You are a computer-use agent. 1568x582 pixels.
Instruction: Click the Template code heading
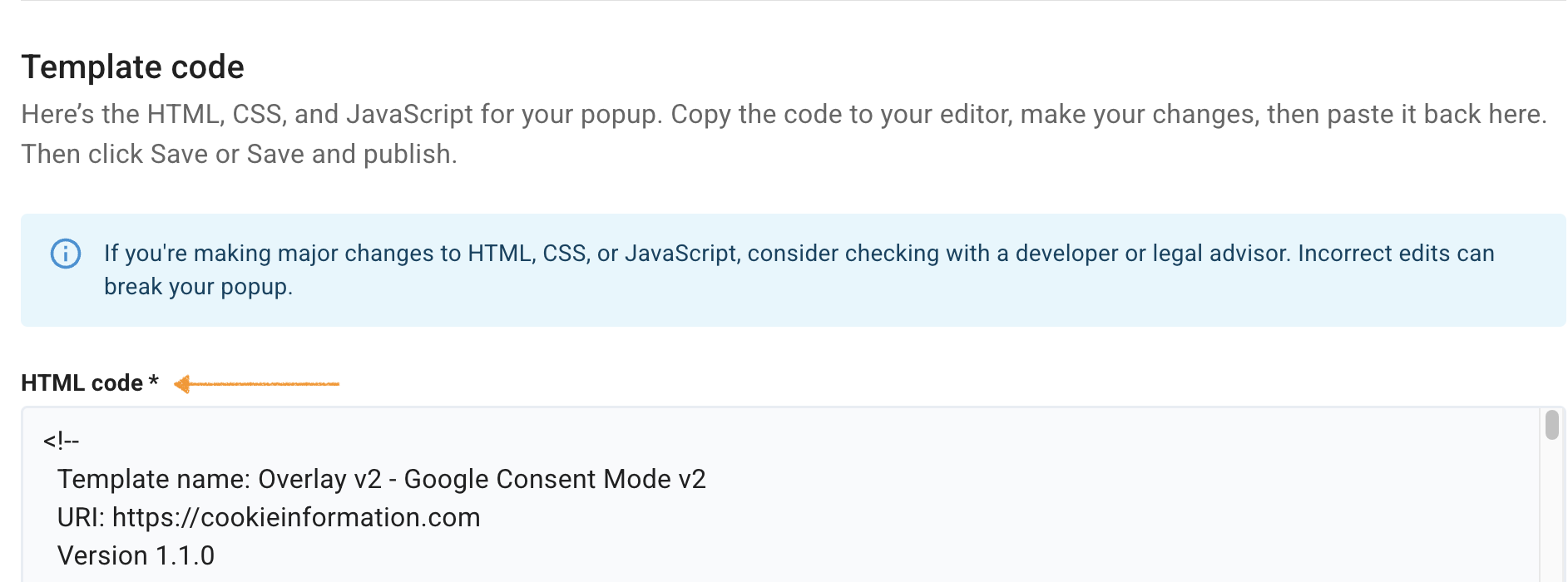(x=132, y=67)
